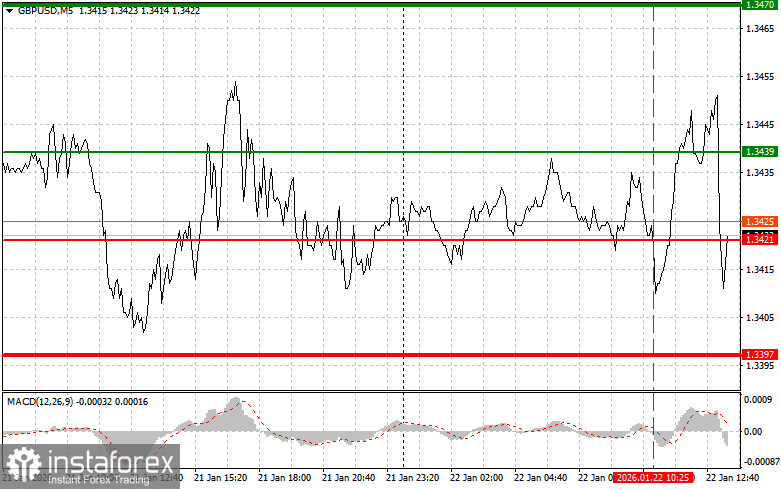
Task: Click the 21 Jan 18:00 time label
Action: coord(284,478)
